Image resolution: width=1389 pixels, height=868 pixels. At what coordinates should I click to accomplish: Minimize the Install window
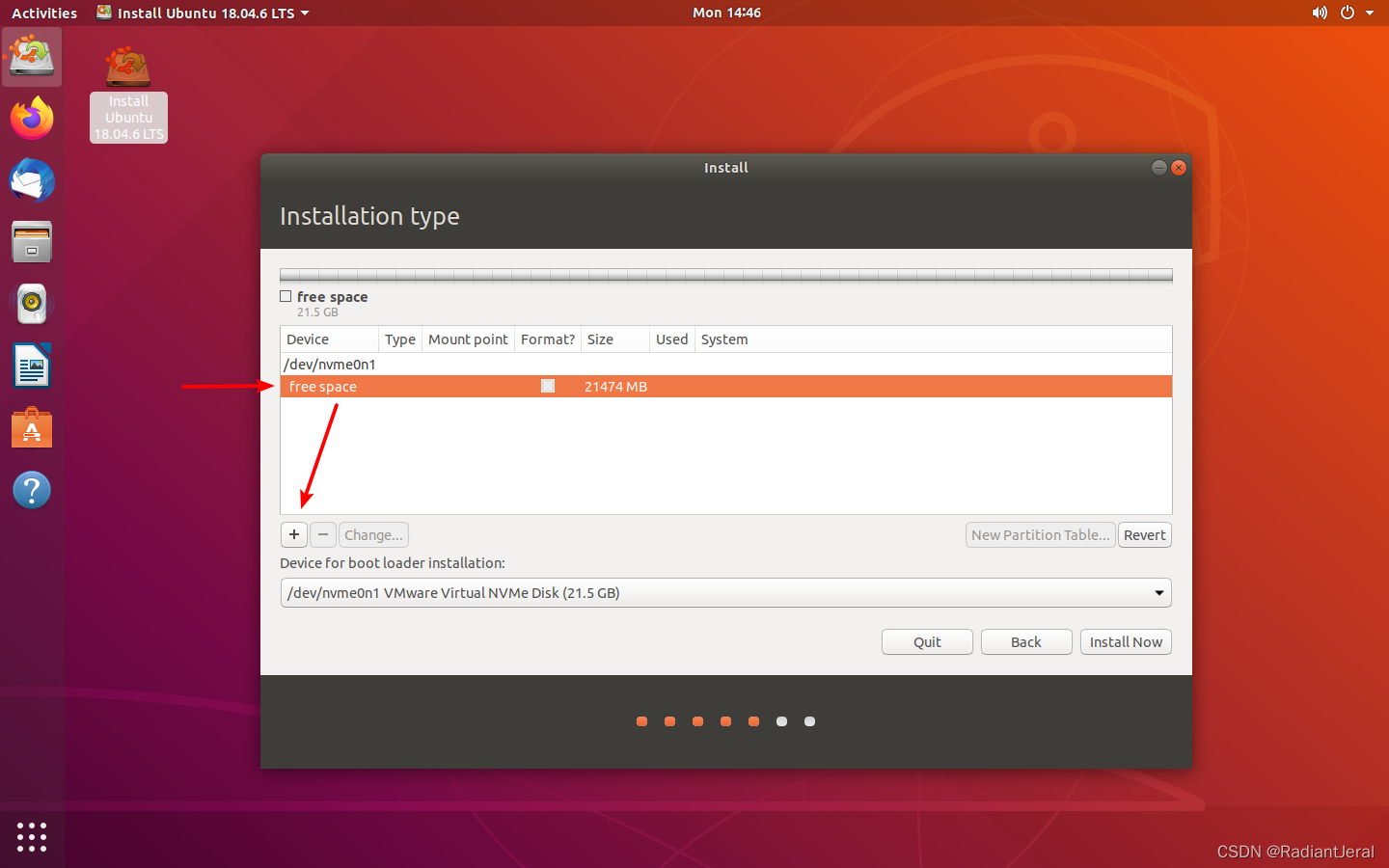1159,168
